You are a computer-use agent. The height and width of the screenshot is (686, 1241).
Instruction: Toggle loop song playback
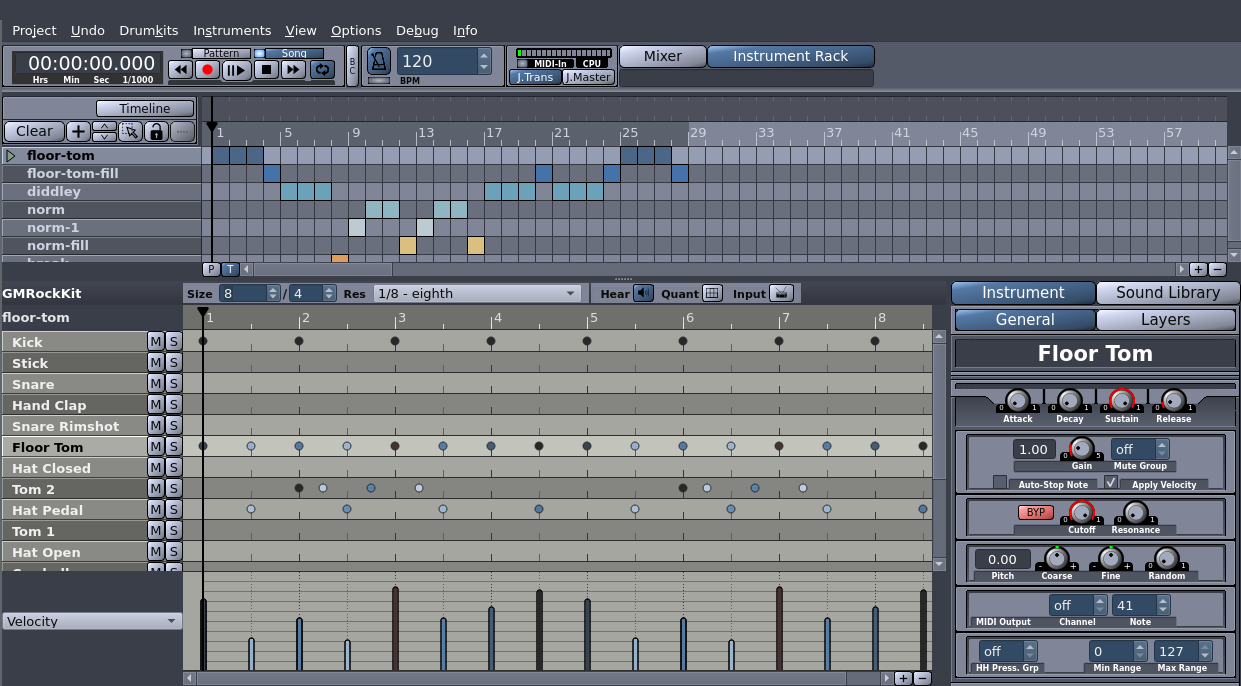click(x=322, y=69)
